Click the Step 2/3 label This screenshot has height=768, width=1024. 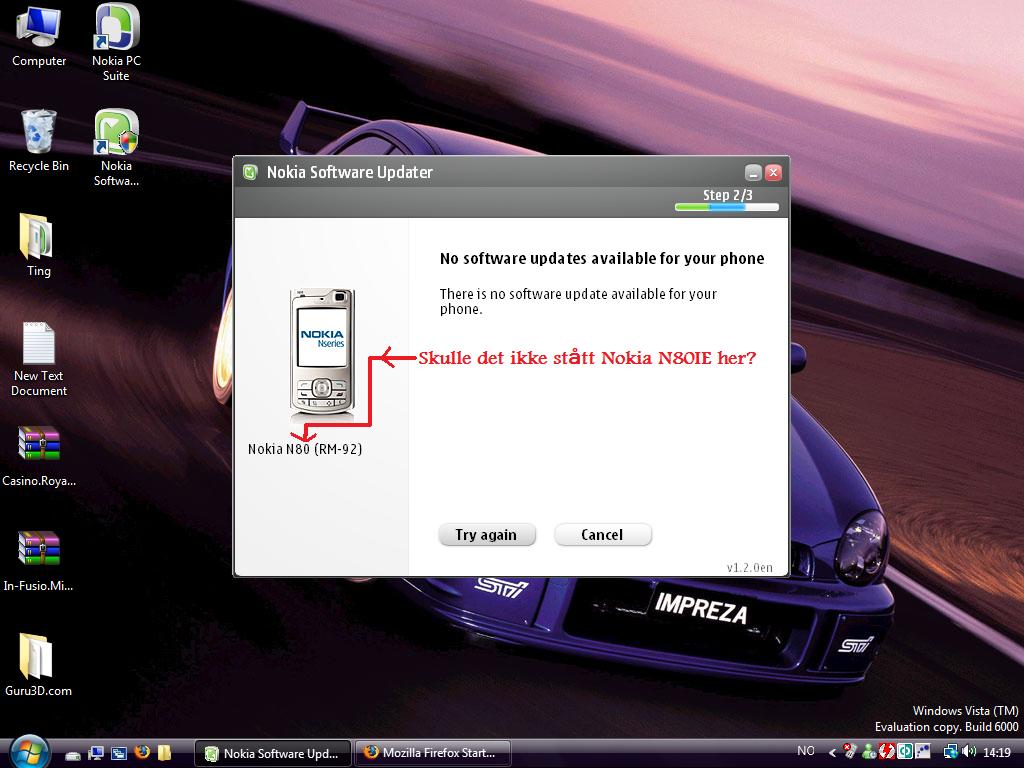point(728,195)
